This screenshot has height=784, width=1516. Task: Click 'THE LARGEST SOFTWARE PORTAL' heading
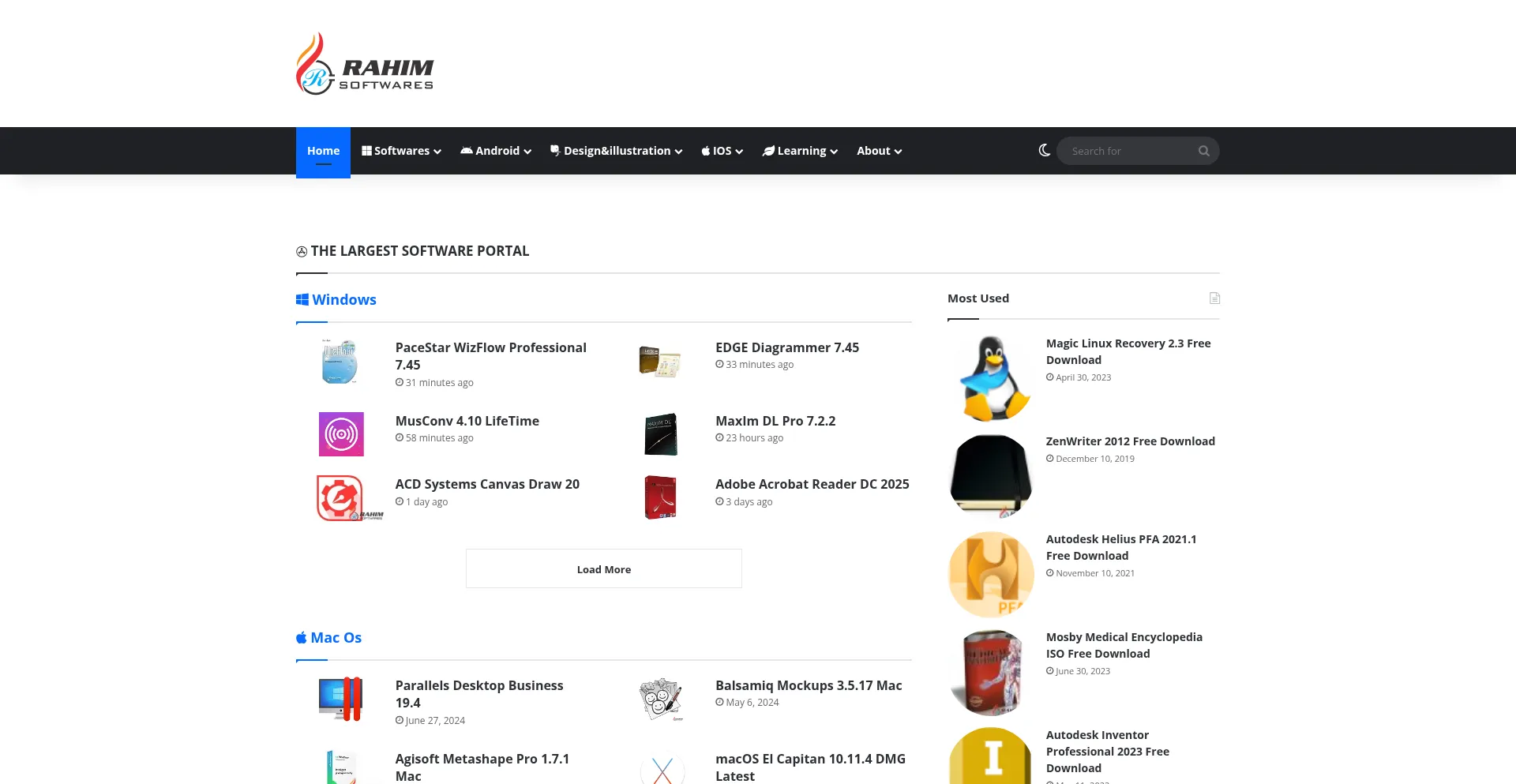click(x=420, y=251)
